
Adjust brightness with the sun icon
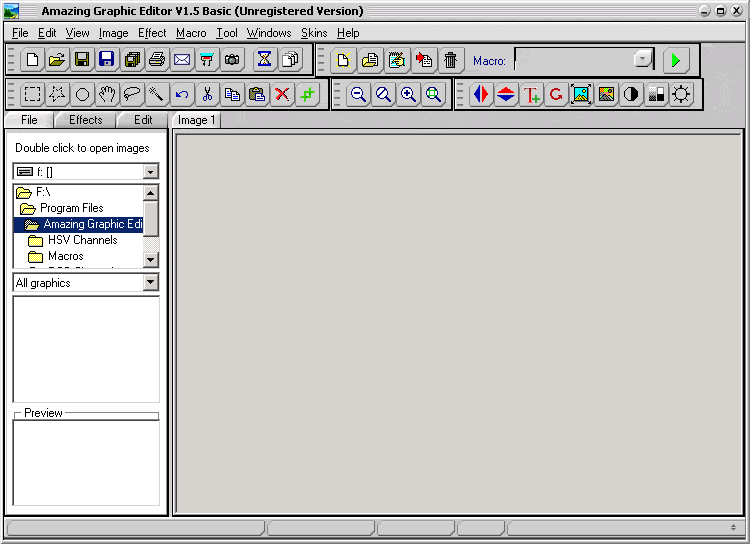[681, 94]
